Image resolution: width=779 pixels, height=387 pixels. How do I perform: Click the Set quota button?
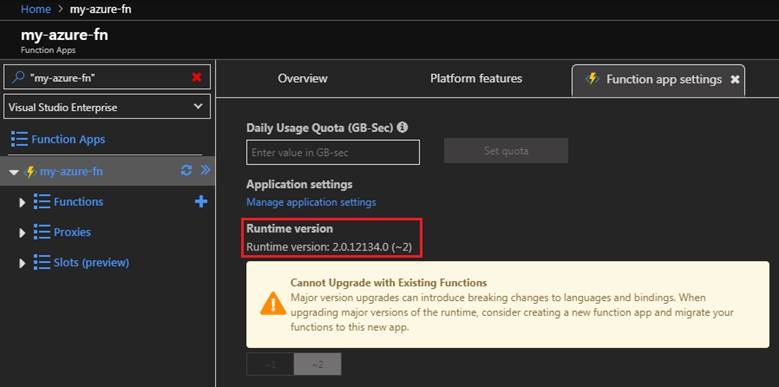(x=506, y=151)
